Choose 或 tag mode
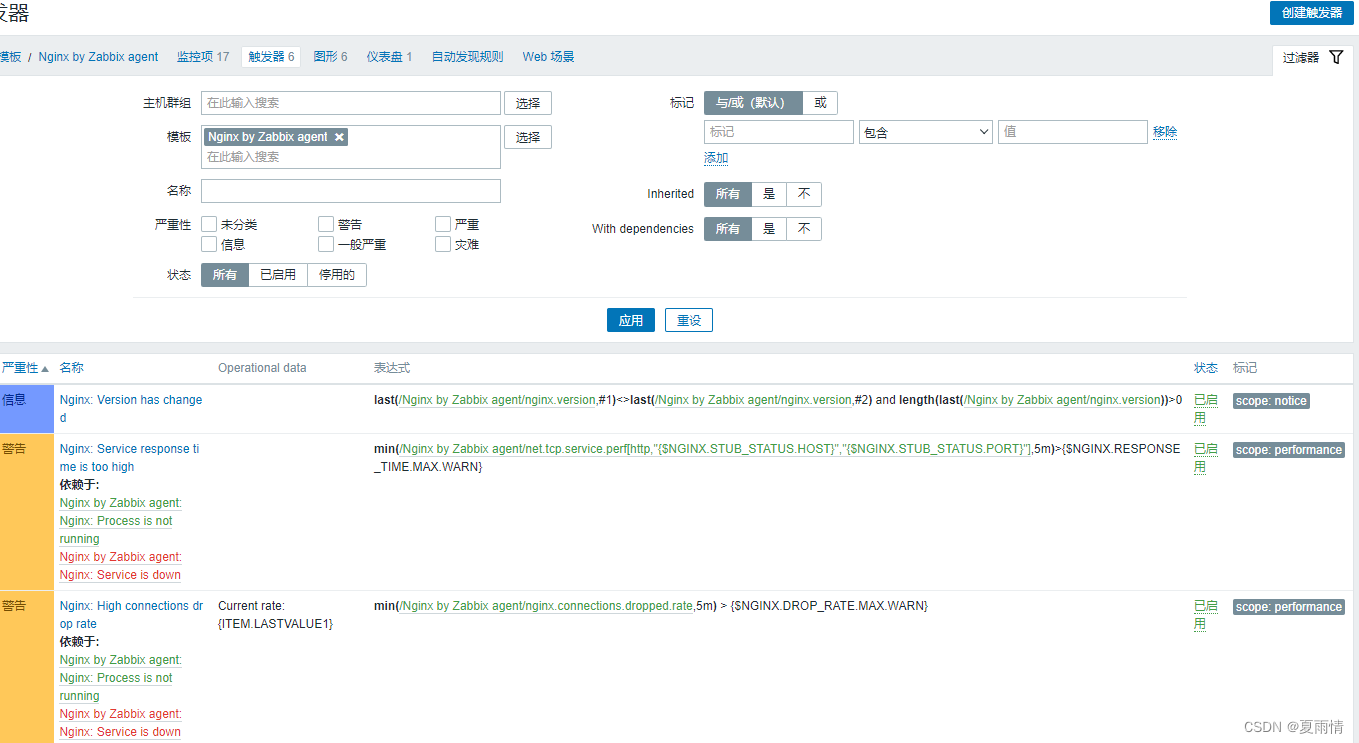The image size is (1359, 743). click(820, 102)
